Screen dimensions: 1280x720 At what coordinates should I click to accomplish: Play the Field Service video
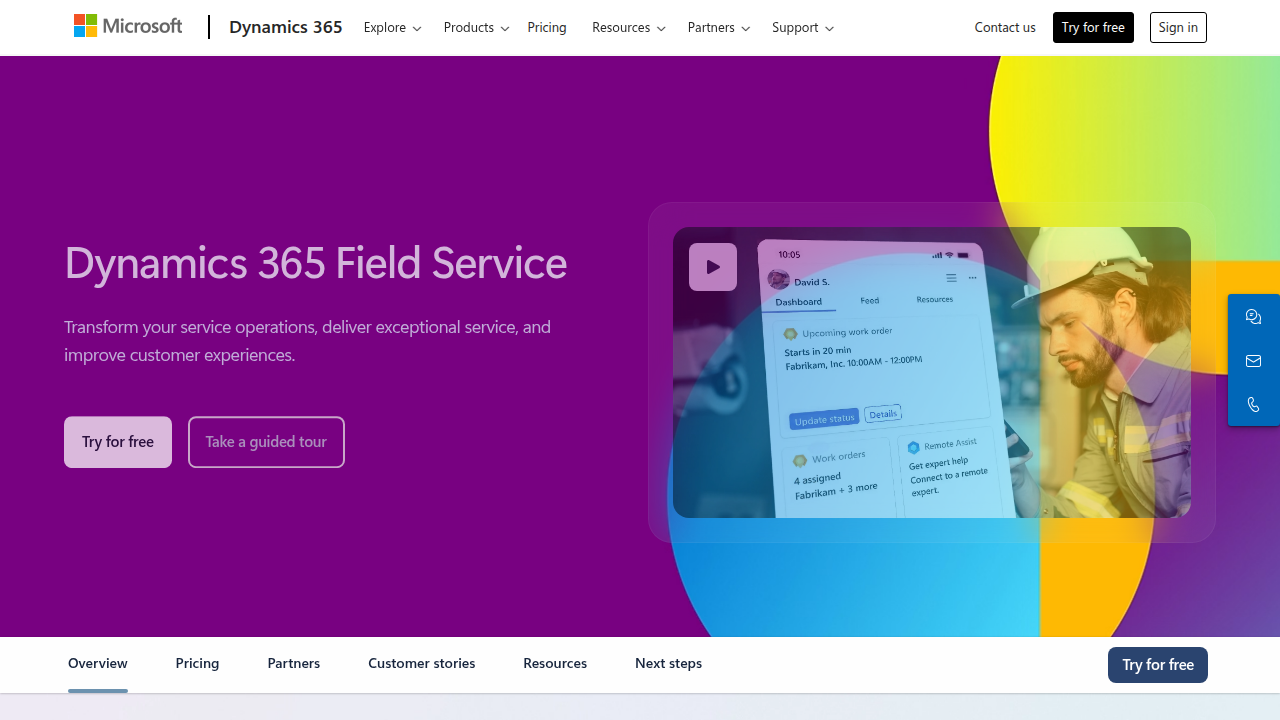[713, 267]
